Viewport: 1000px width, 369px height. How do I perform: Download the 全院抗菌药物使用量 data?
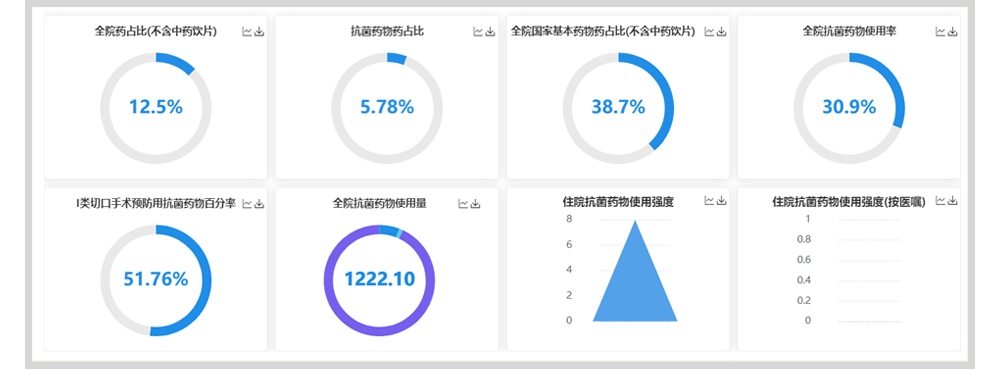(475, 204)
